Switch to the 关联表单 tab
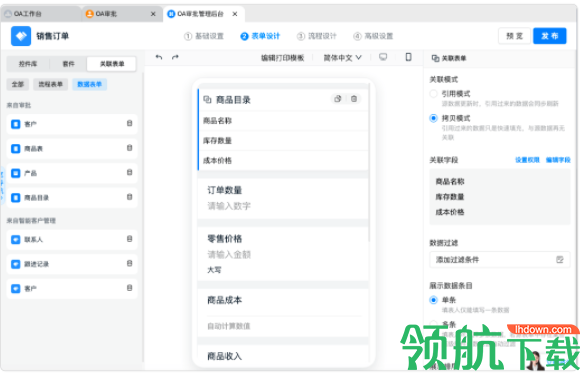Image resolution: width=580 pixels, height=377 pixels. [112, 64]
